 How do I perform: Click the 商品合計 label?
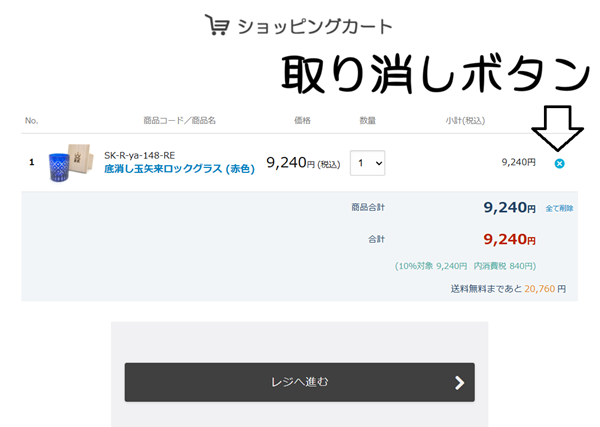click(368, 207)
